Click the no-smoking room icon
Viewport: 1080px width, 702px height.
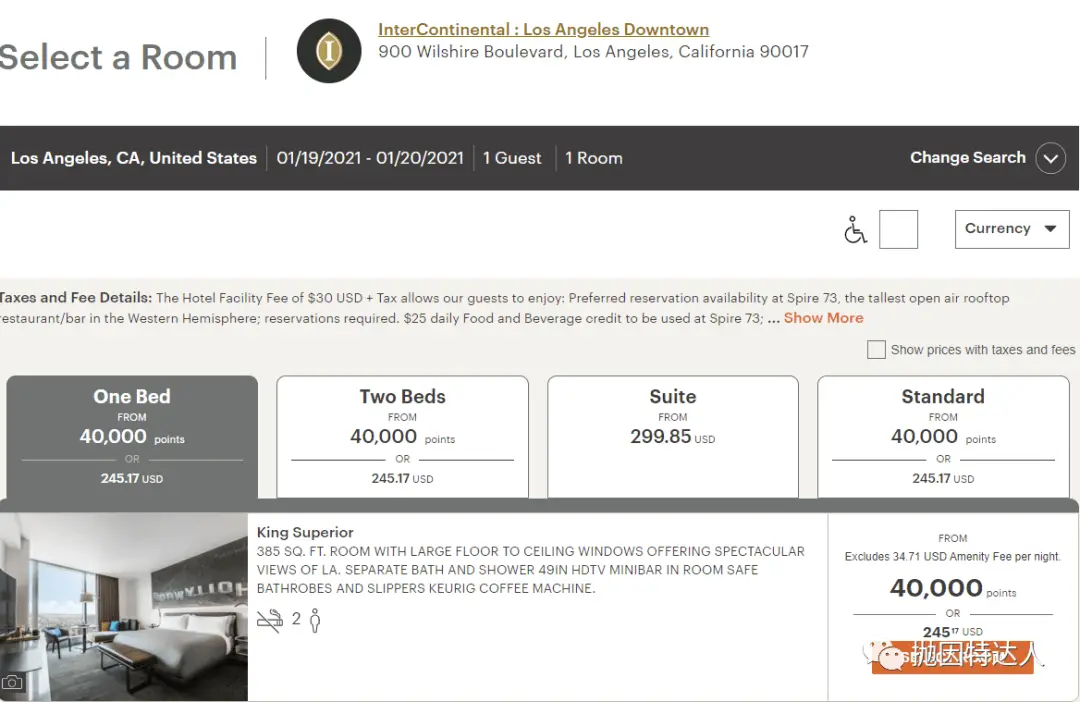coord(269,620)
